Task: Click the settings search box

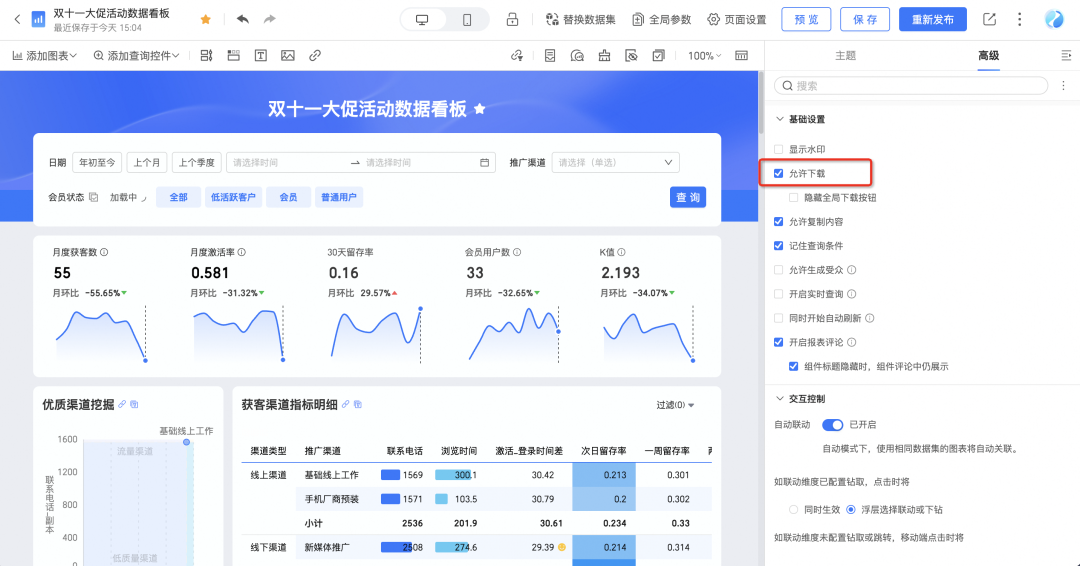Action: [911, 85]
